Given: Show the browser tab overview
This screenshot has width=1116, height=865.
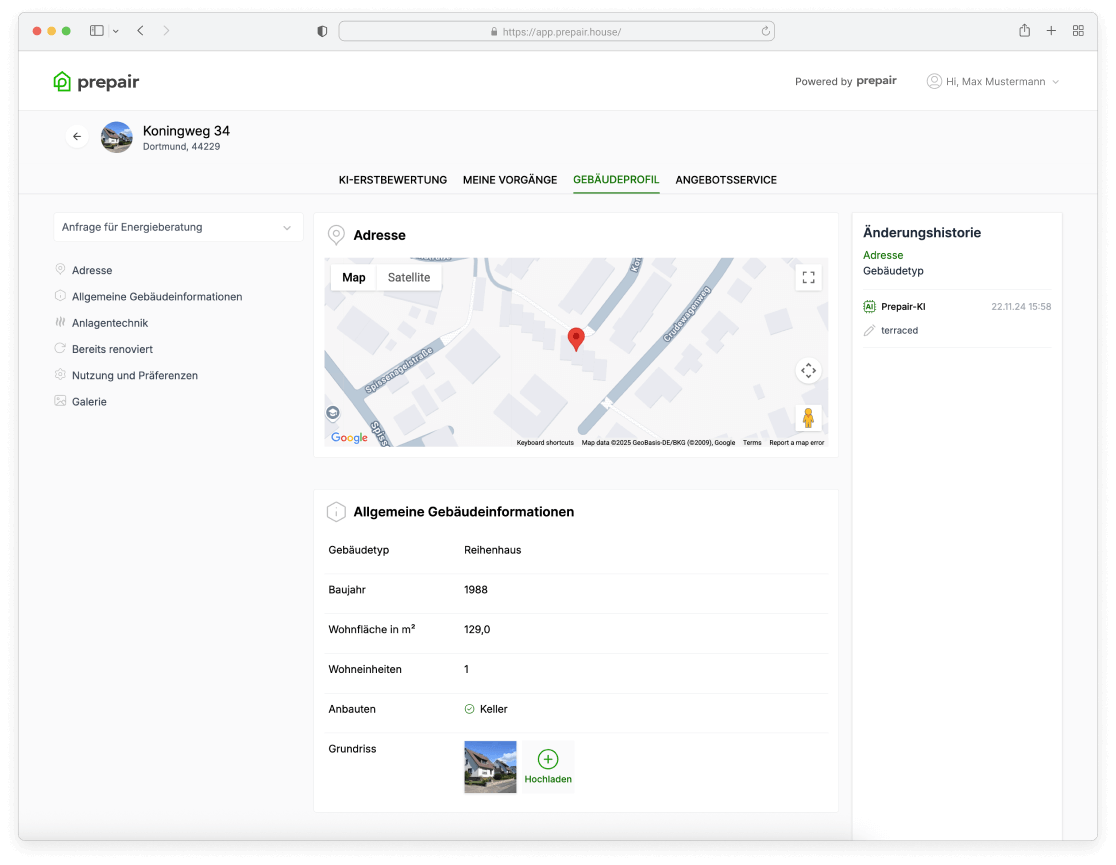Looking at the screenshot, I should [x=1078, y=31].
